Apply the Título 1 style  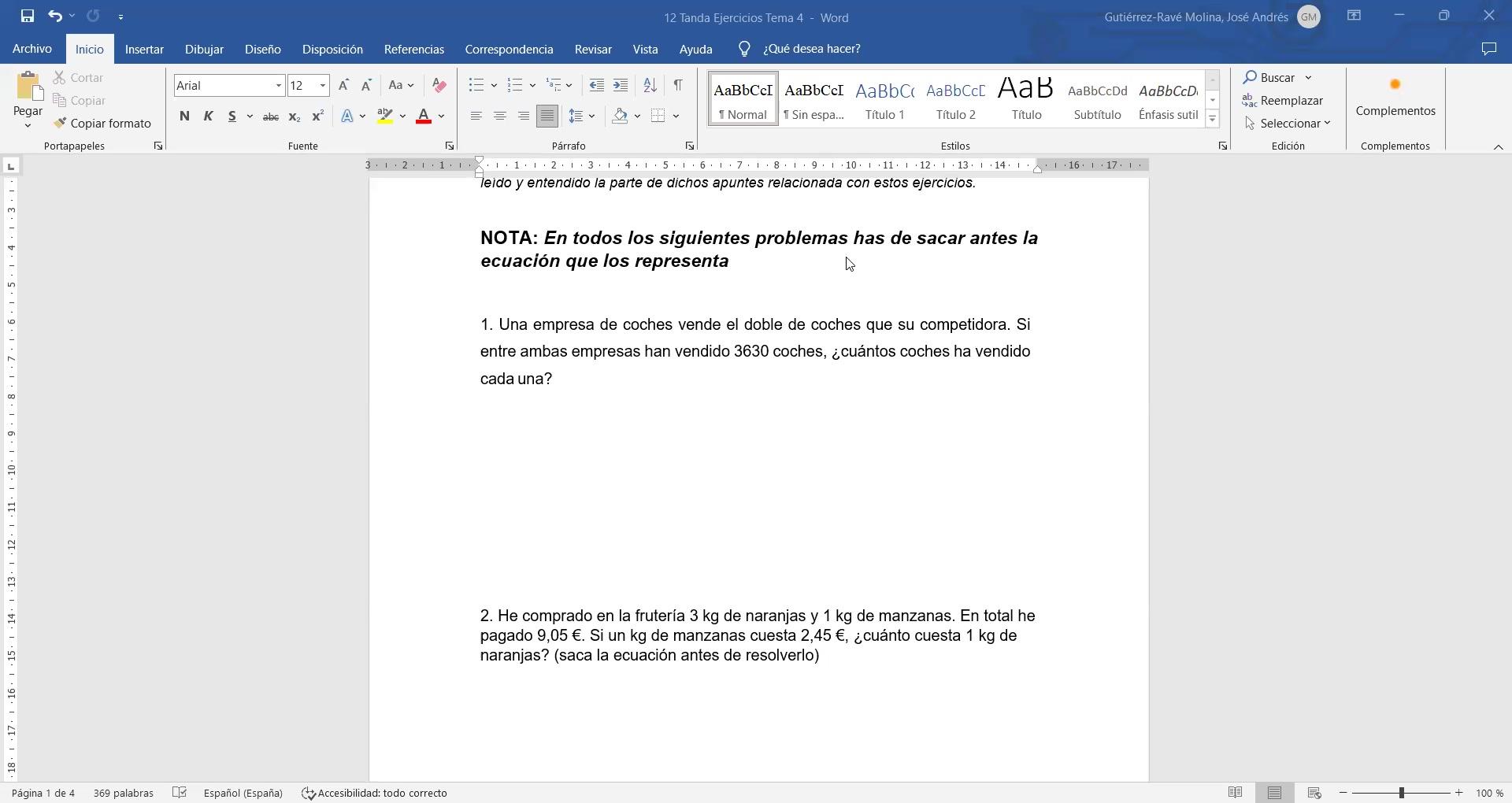click(884, 99)
